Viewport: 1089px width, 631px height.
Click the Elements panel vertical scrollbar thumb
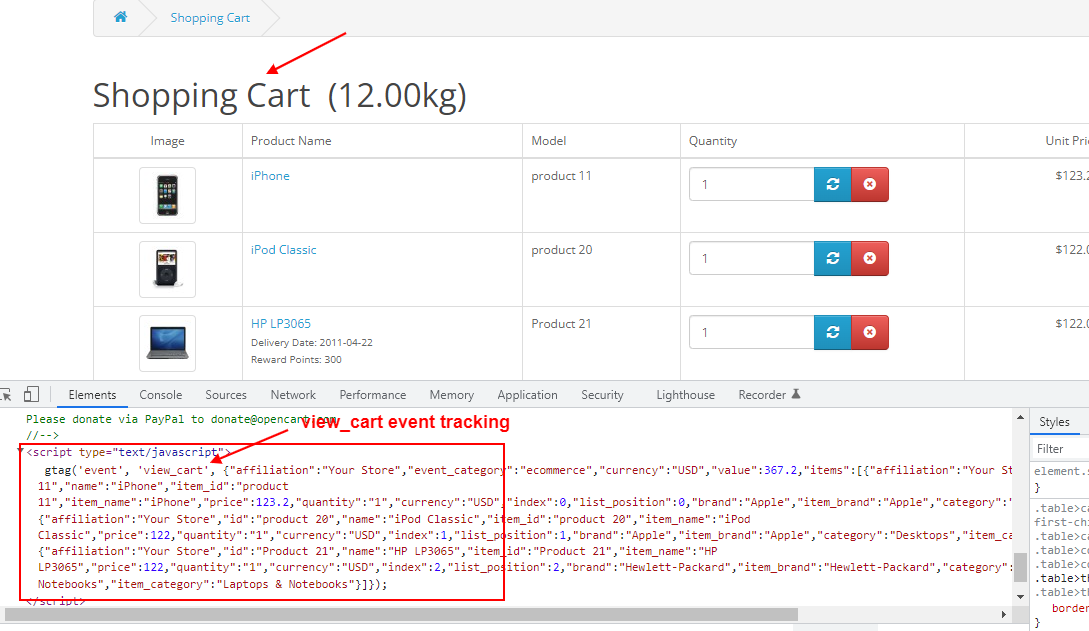coord(1020,567)
